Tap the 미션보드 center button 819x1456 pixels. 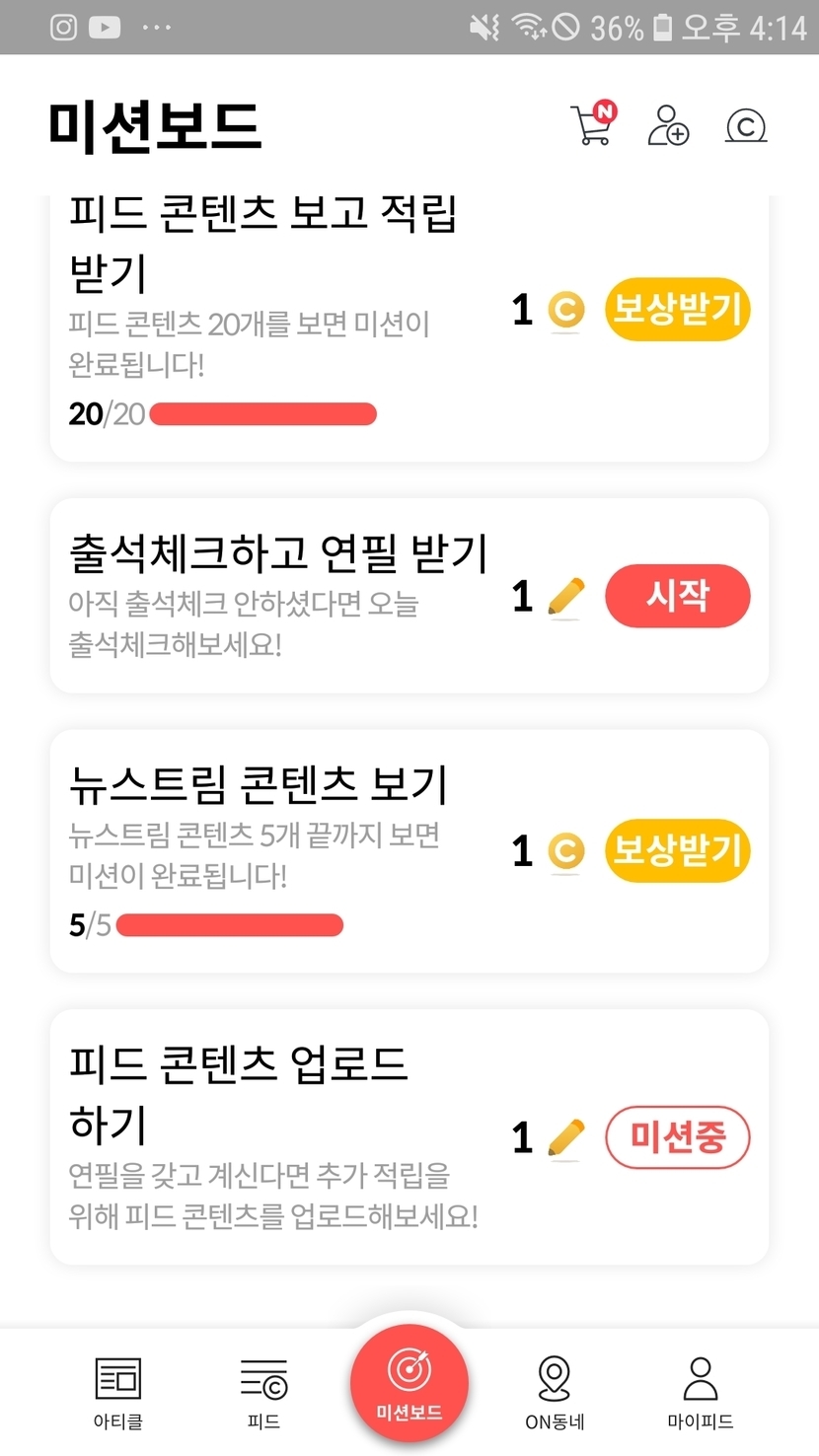[x=409, y=1383]
